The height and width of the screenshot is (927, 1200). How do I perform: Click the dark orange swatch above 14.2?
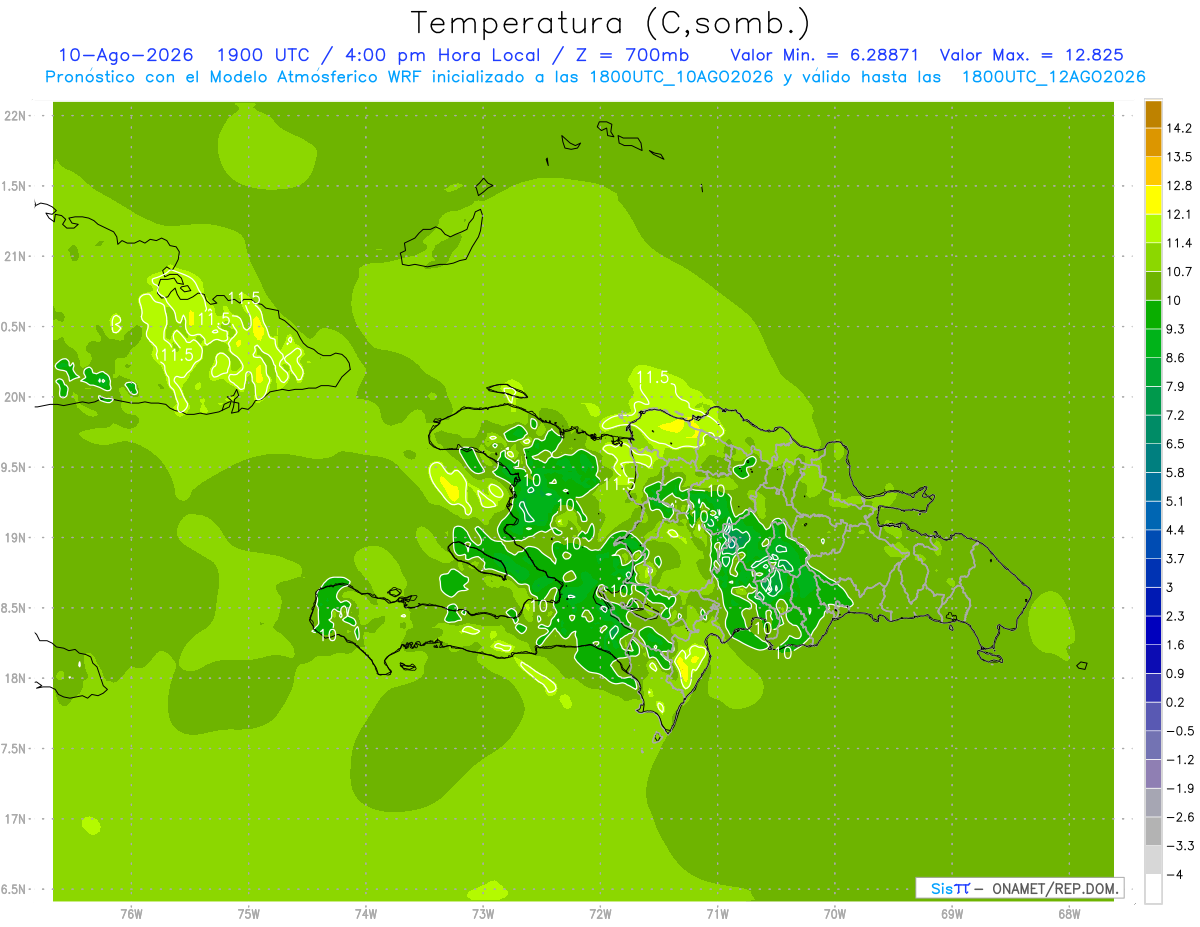pos(1153,114)
